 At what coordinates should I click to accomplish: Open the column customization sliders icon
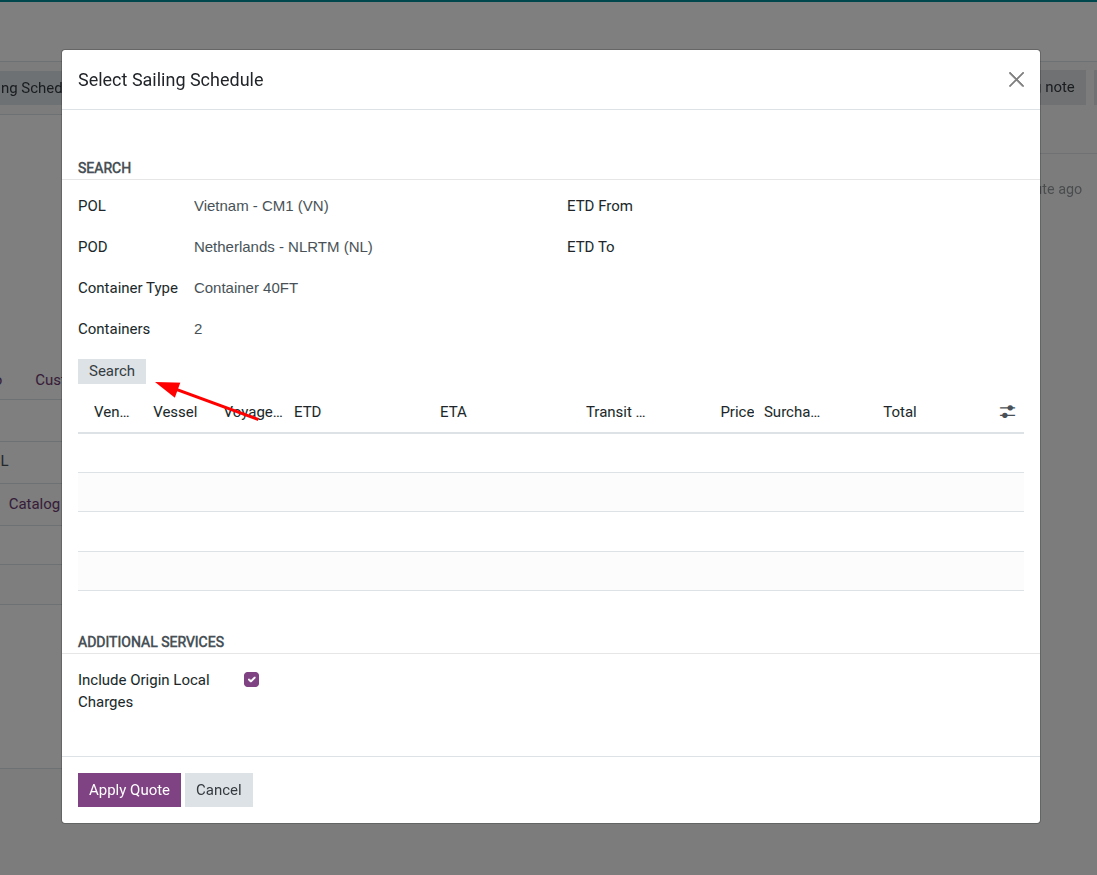pos(1007,411)
